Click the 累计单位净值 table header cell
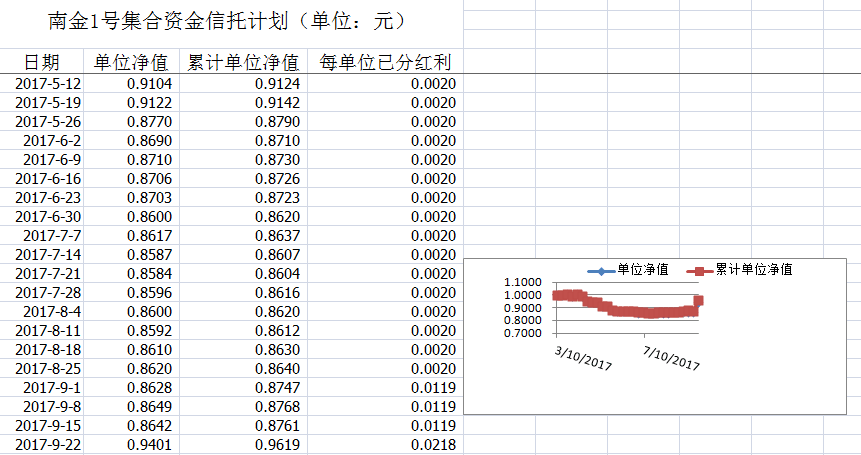This screenshot has width=861, height=455. pos(243,62)
